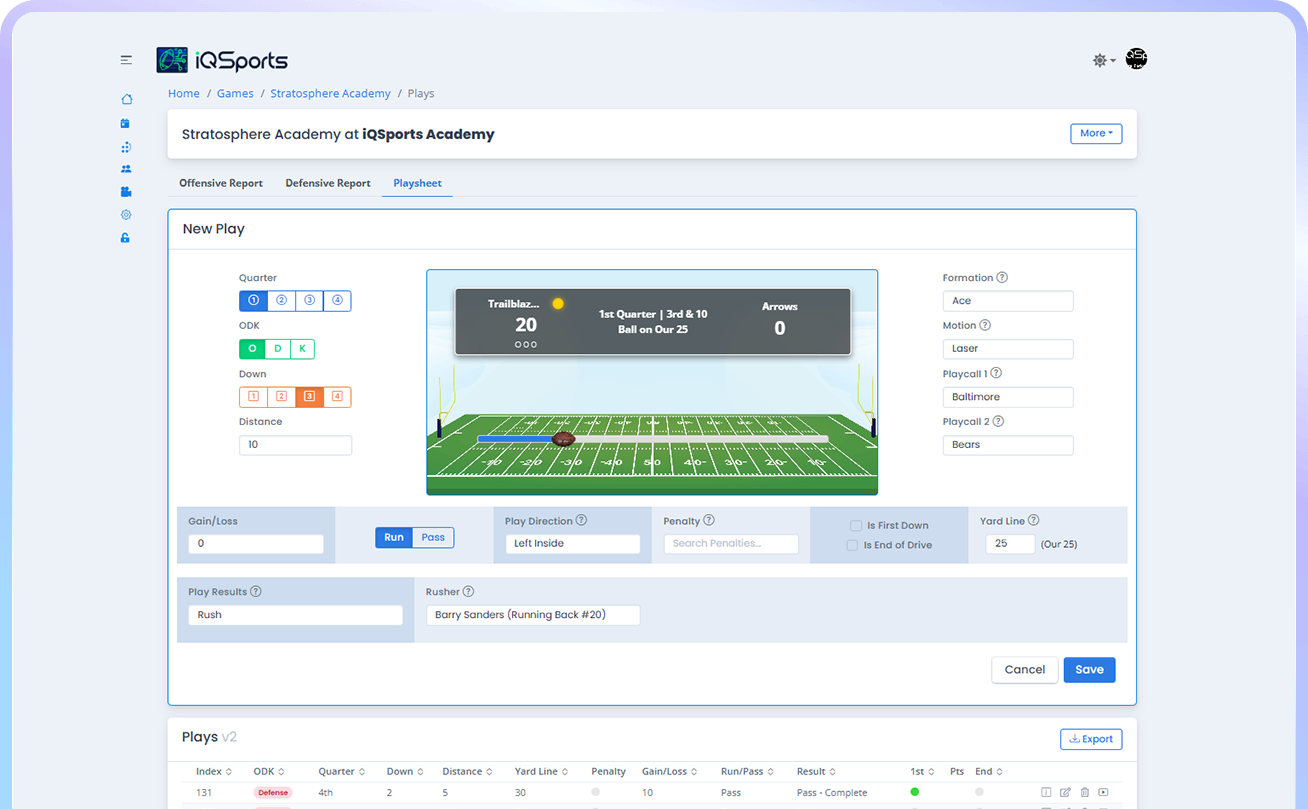Screen dimensions: 1308x809
Task: Show help for the Formation field
Action: 1002,278
